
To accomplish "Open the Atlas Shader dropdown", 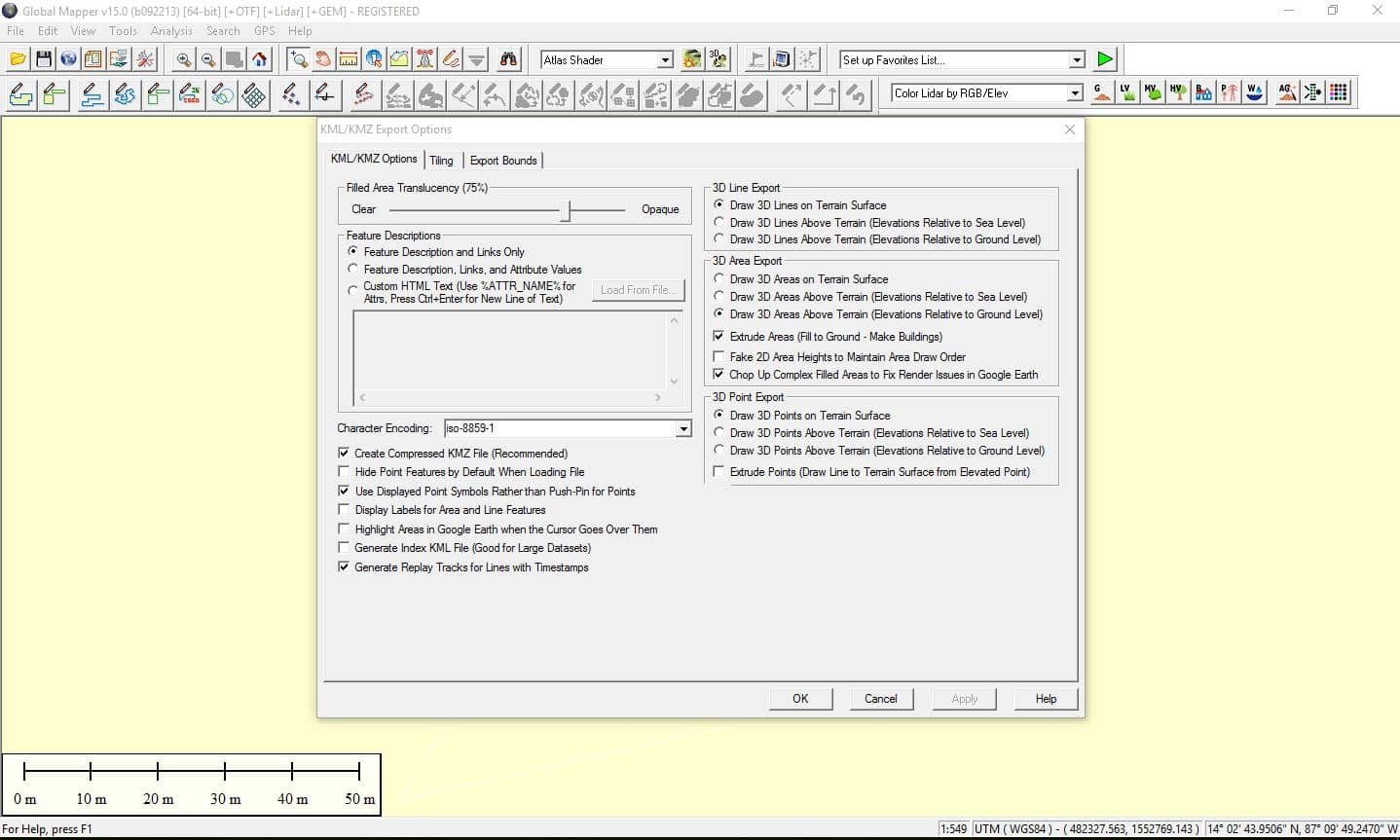I will (665, 60).
